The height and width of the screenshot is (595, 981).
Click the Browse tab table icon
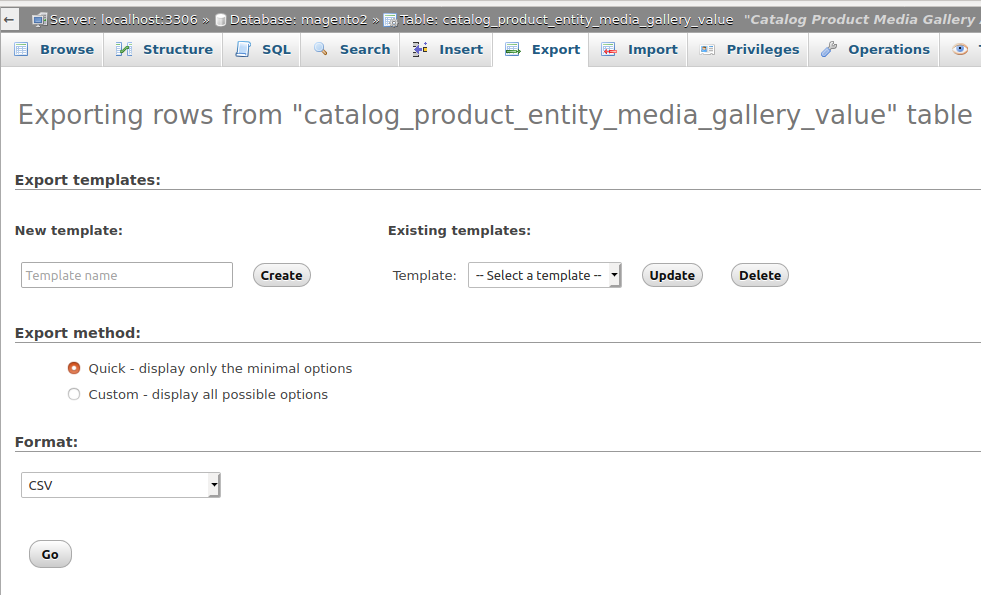22,49
